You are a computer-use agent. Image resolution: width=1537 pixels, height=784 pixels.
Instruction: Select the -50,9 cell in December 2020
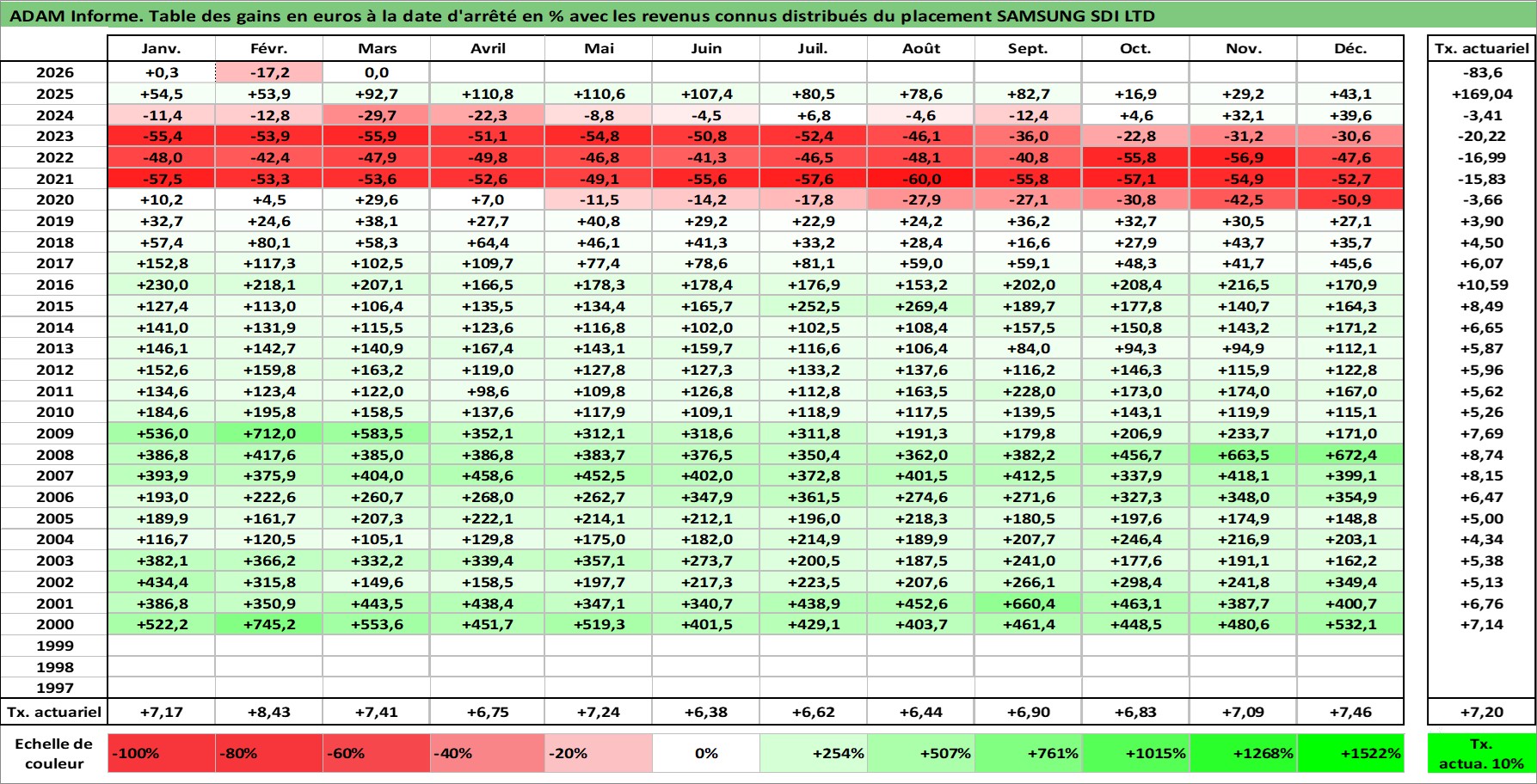[x=1350, y=199]
